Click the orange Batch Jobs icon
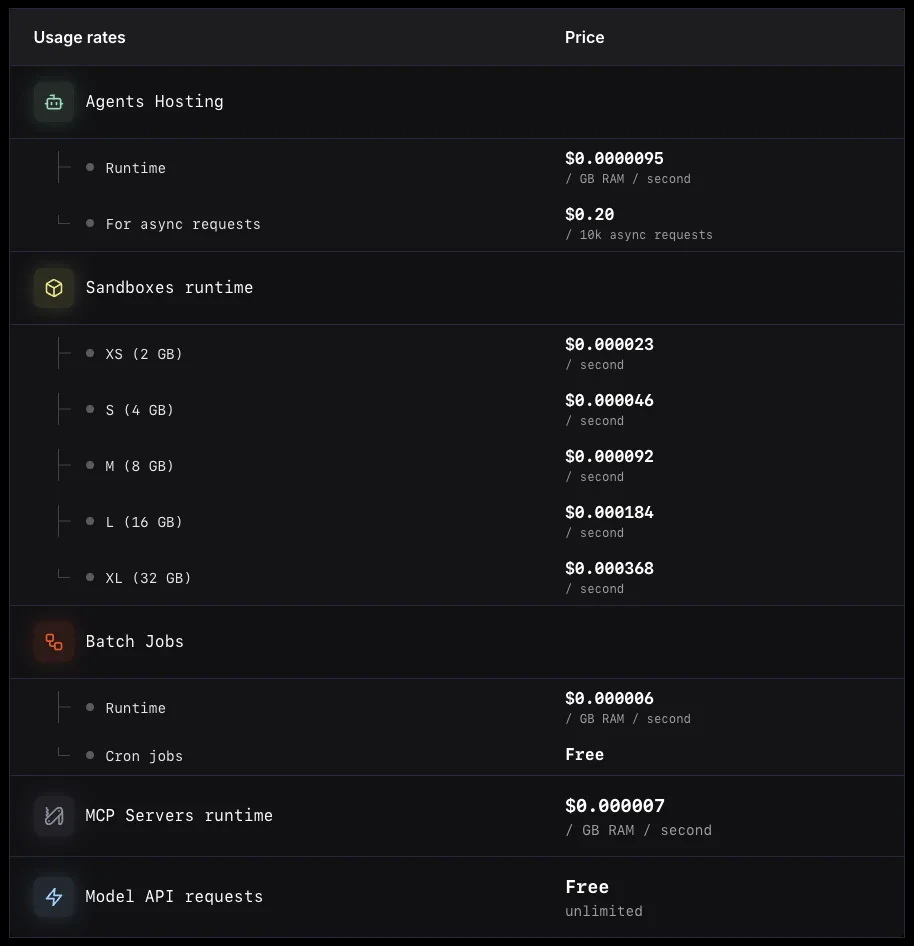Image resolution: width=914 pixels, height=946 pixels. pos(52,641)
